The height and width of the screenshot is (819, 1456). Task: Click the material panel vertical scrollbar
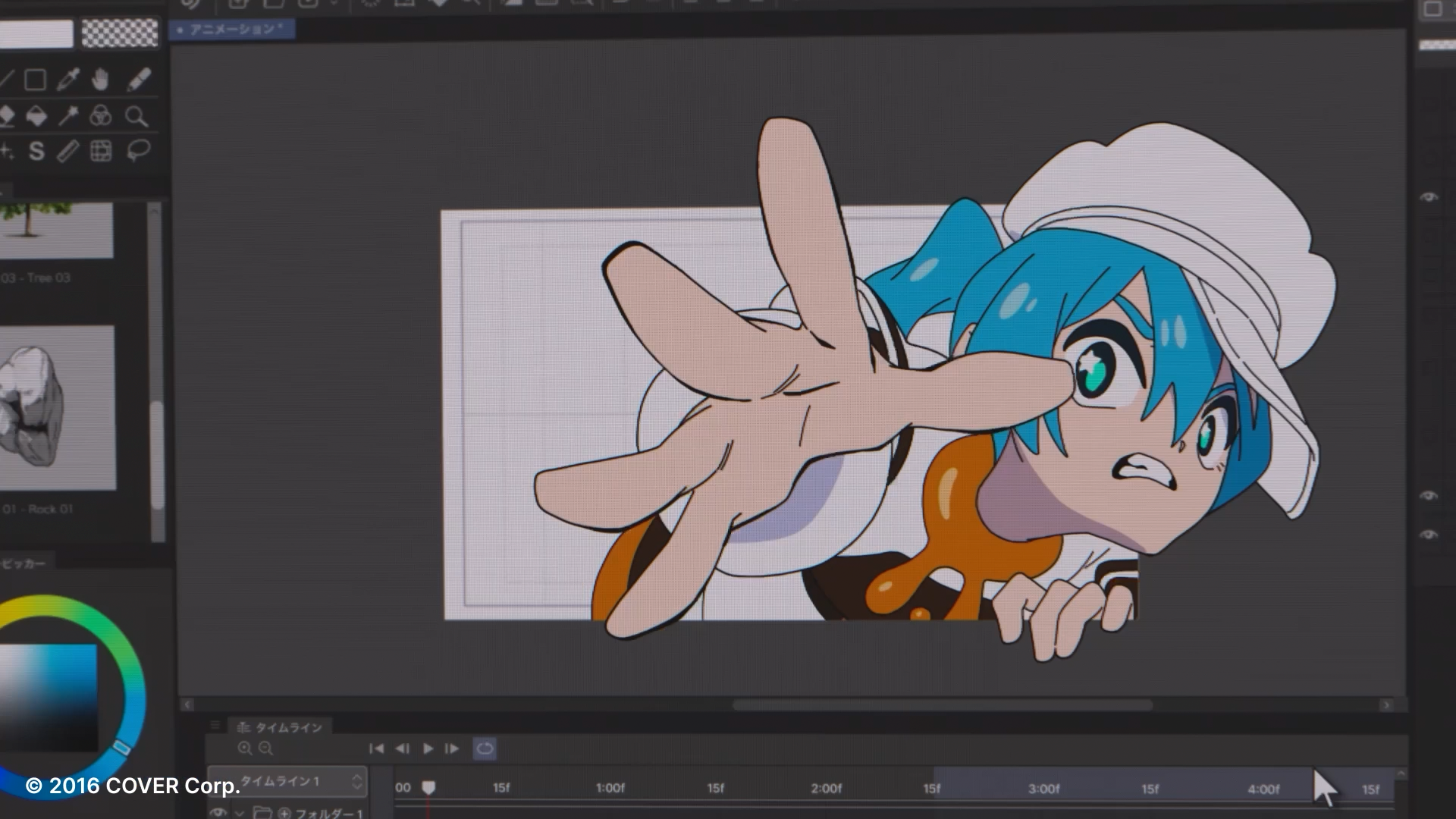pyautogui.click(x=156, y=455)
